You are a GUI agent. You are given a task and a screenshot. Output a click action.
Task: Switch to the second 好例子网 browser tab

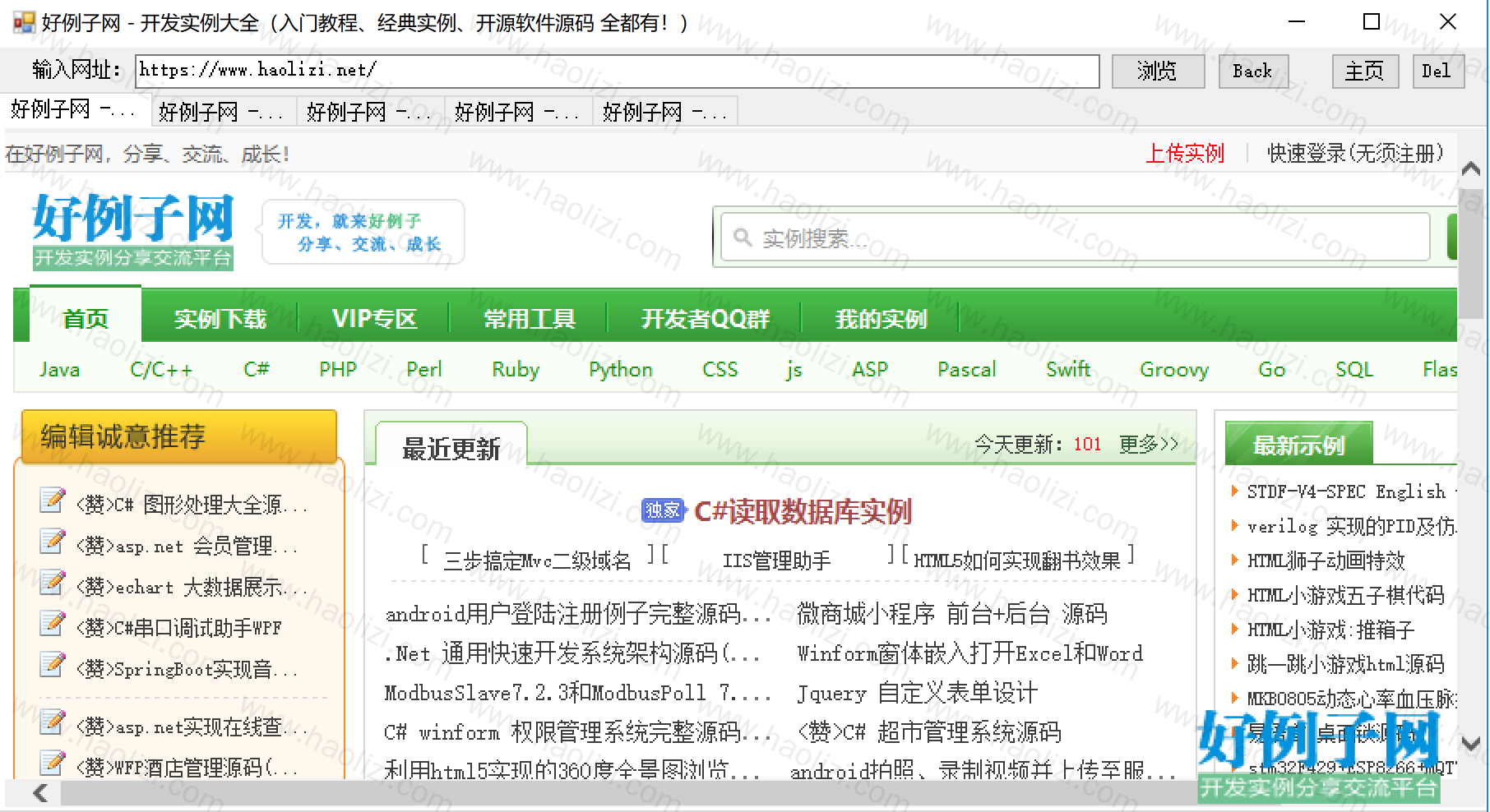225,111
